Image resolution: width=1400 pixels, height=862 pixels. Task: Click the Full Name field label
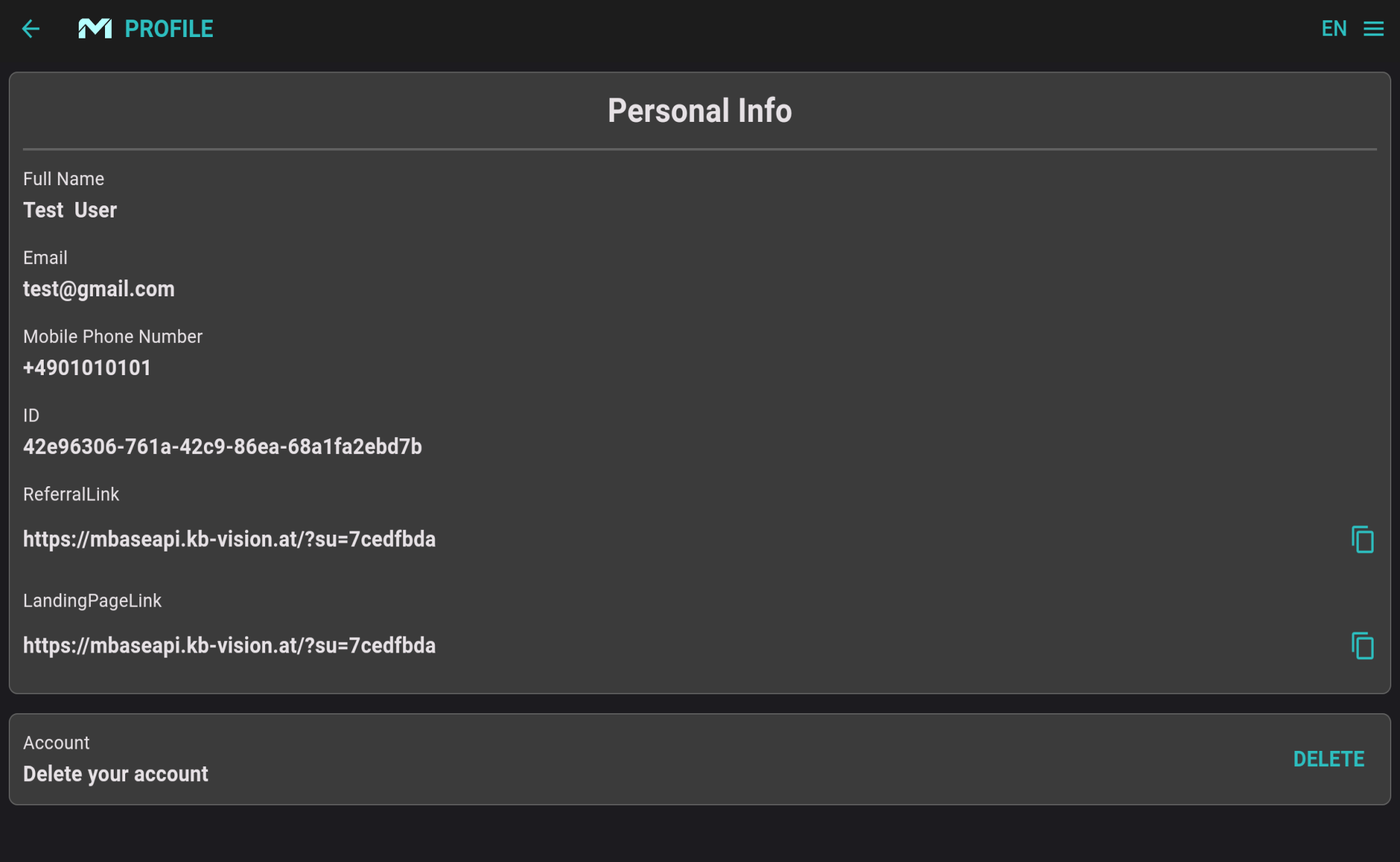[64, 179]
